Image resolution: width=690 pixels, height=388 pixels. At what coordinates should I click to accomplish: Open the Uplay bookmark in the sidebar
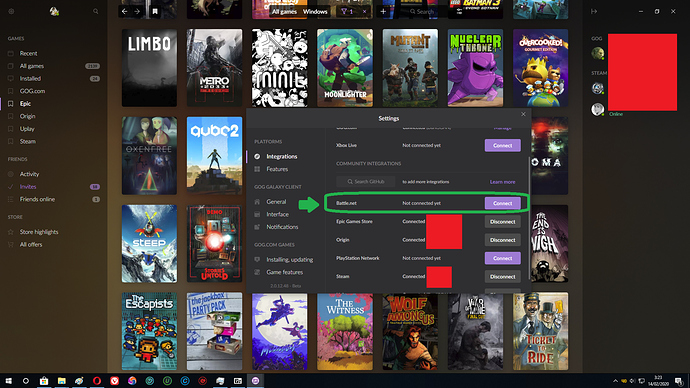click(27, 129)
